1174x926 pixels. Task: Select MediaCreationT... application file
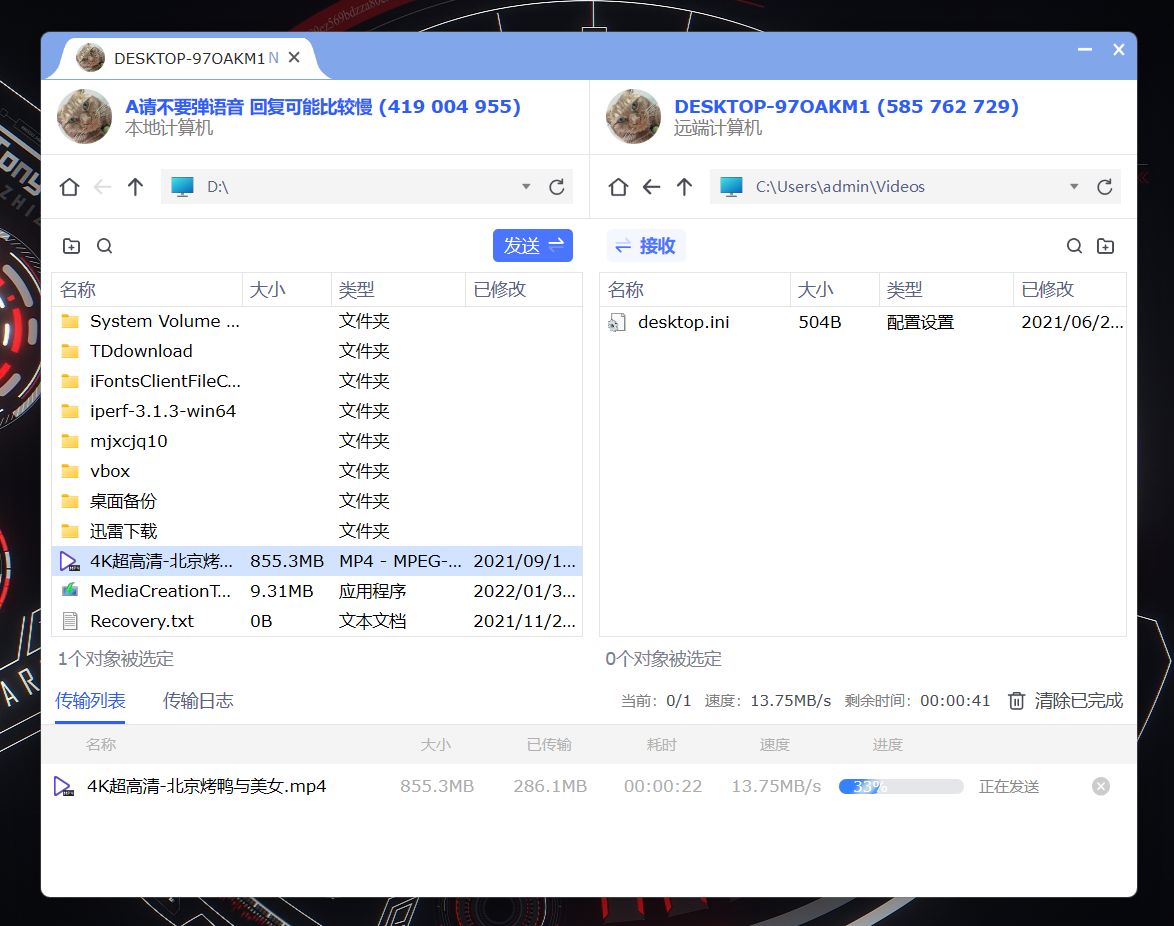pos(317,591)
